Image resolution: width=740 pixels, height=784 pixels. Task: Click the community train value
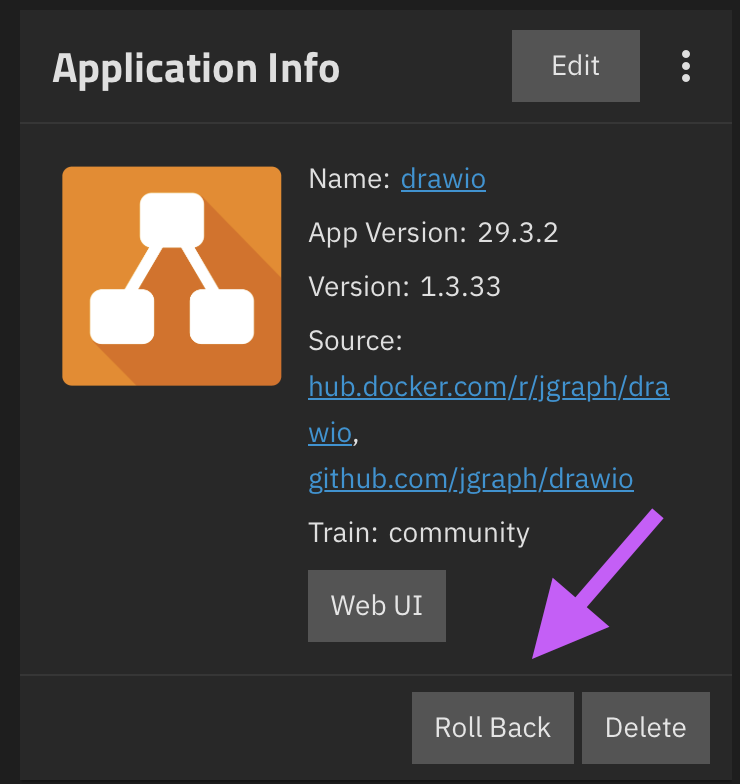(x=459, y=532)
